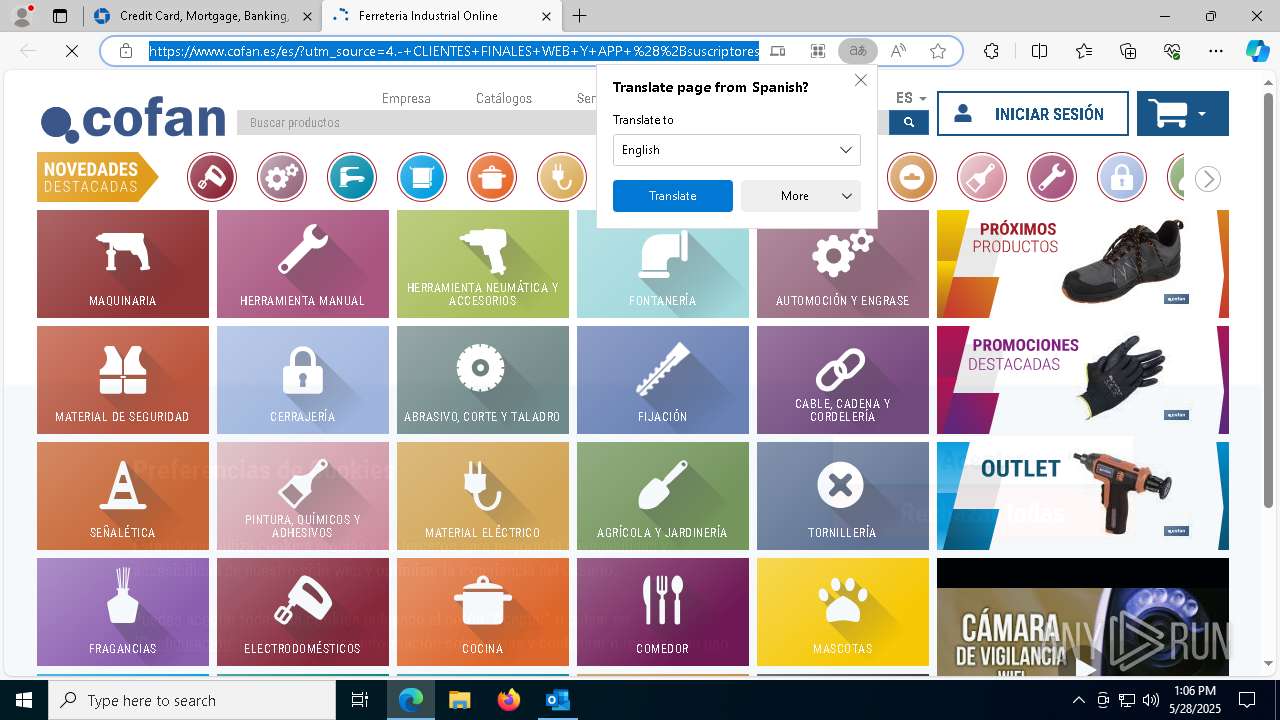Click the Translate button

coord(673,196)
